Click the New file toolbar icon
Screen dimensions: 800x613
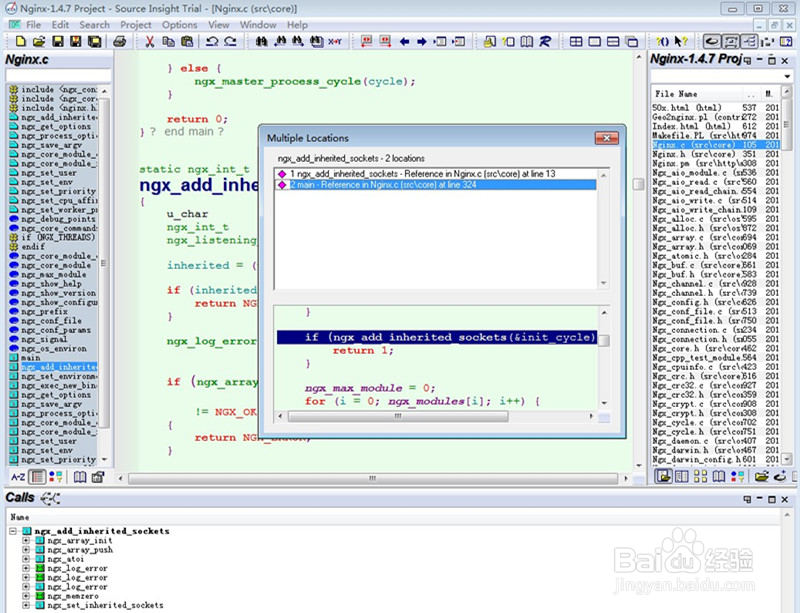(20, 41)
